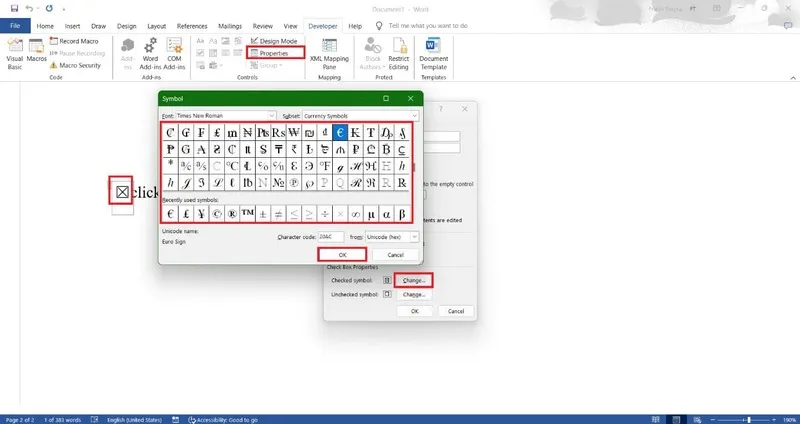Select the °C symbol in the grid
This screenshot has width=800, height=424.
(x=232, y=166)
